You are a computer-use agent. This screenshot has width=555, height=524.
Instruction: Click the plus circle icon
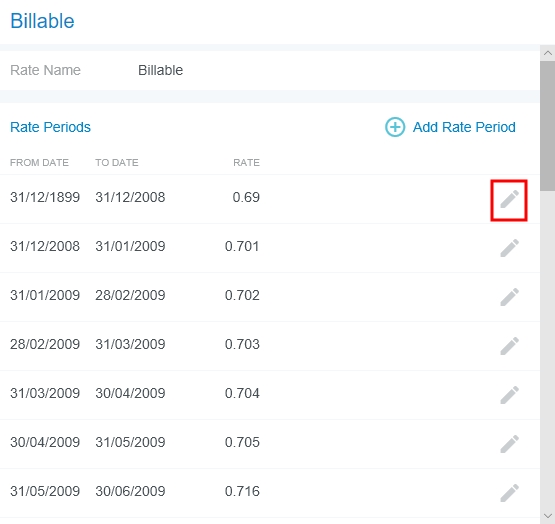(x=395, y=127)
